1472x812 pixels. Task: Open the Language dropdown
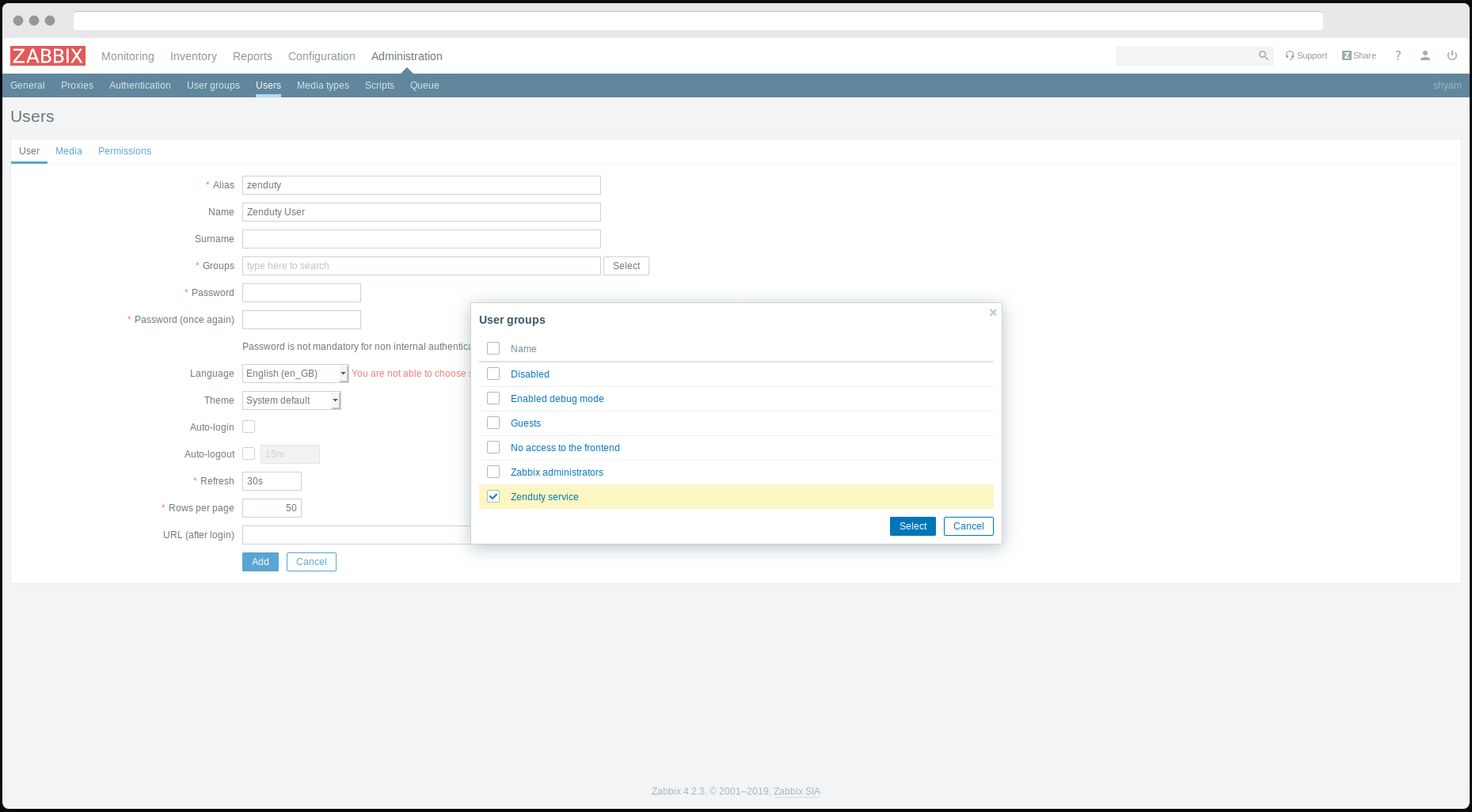[x=295, y=374]
